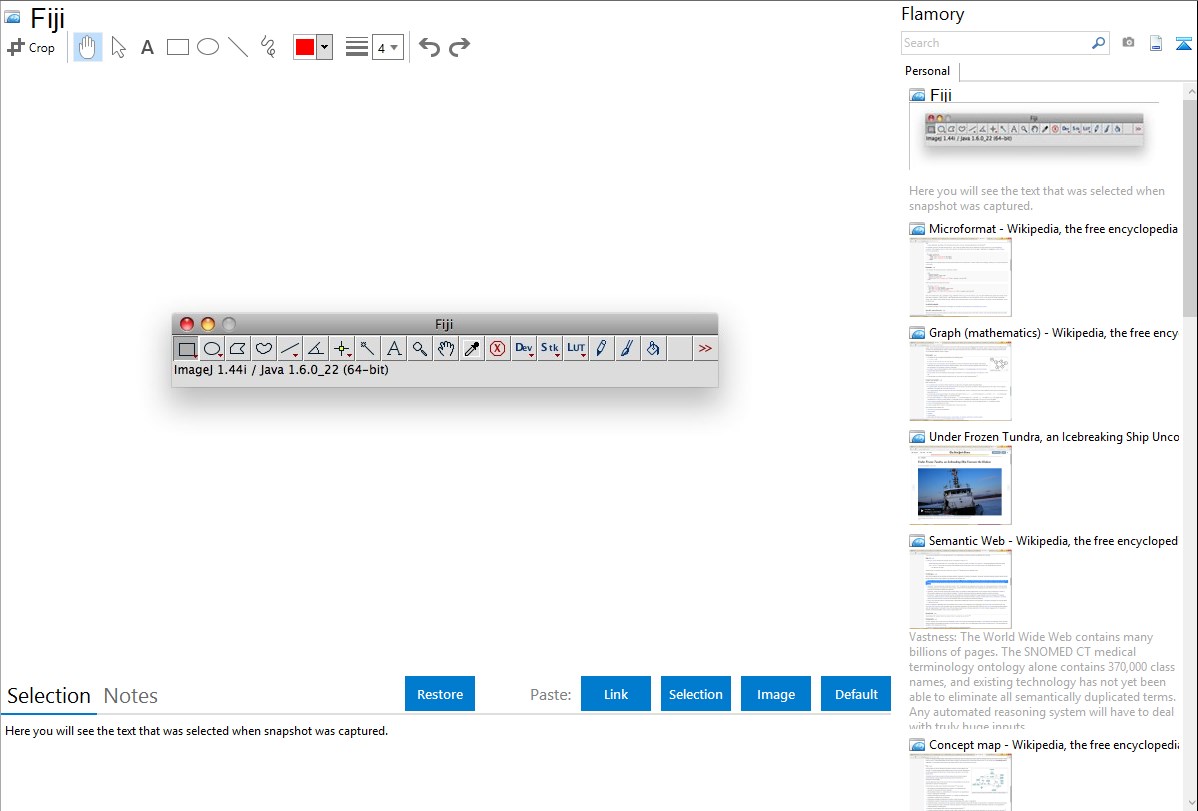Click the Fiji title snapshot icon at top left
Viewport: 1198px width, 811px height.
[x=12, y=17]
